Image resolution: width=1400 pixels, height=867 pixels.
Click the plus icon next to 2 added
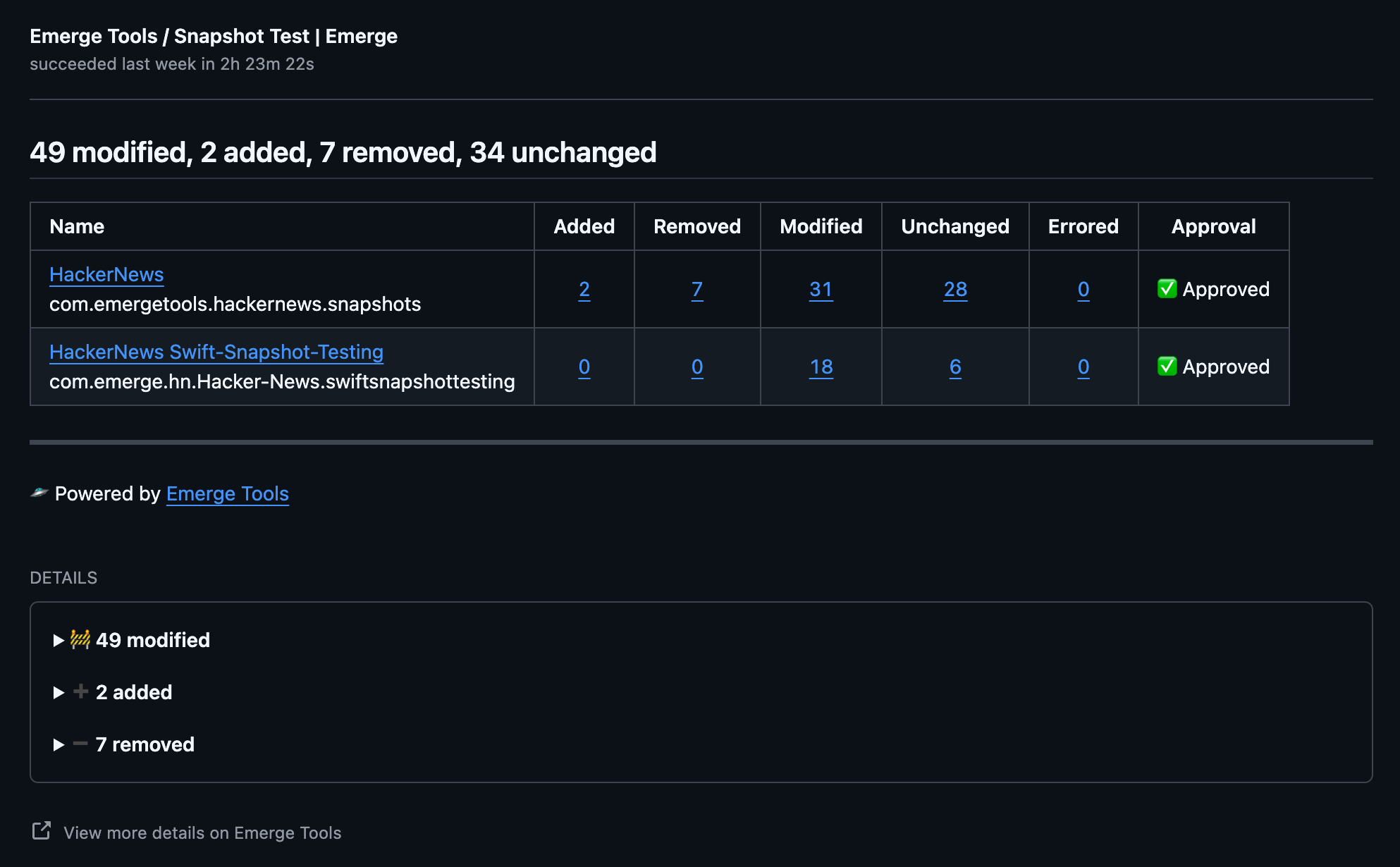(x=81, y=691)
